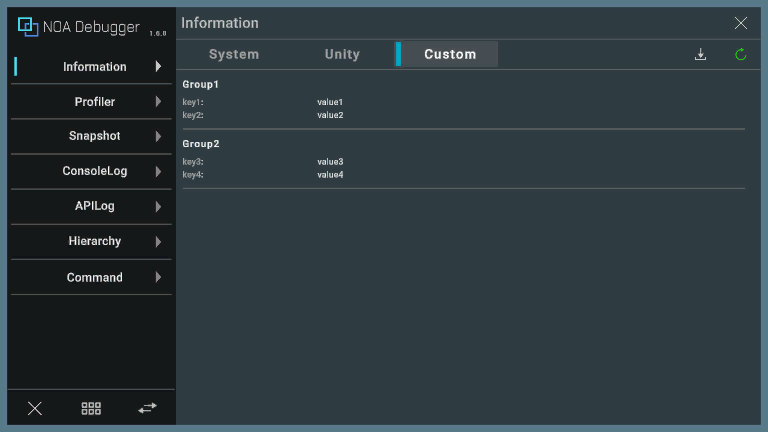The height and width of the screenshot is (432, 768).
Task: Refresh information using the green reload icon
Action: [x=741, y=54]
